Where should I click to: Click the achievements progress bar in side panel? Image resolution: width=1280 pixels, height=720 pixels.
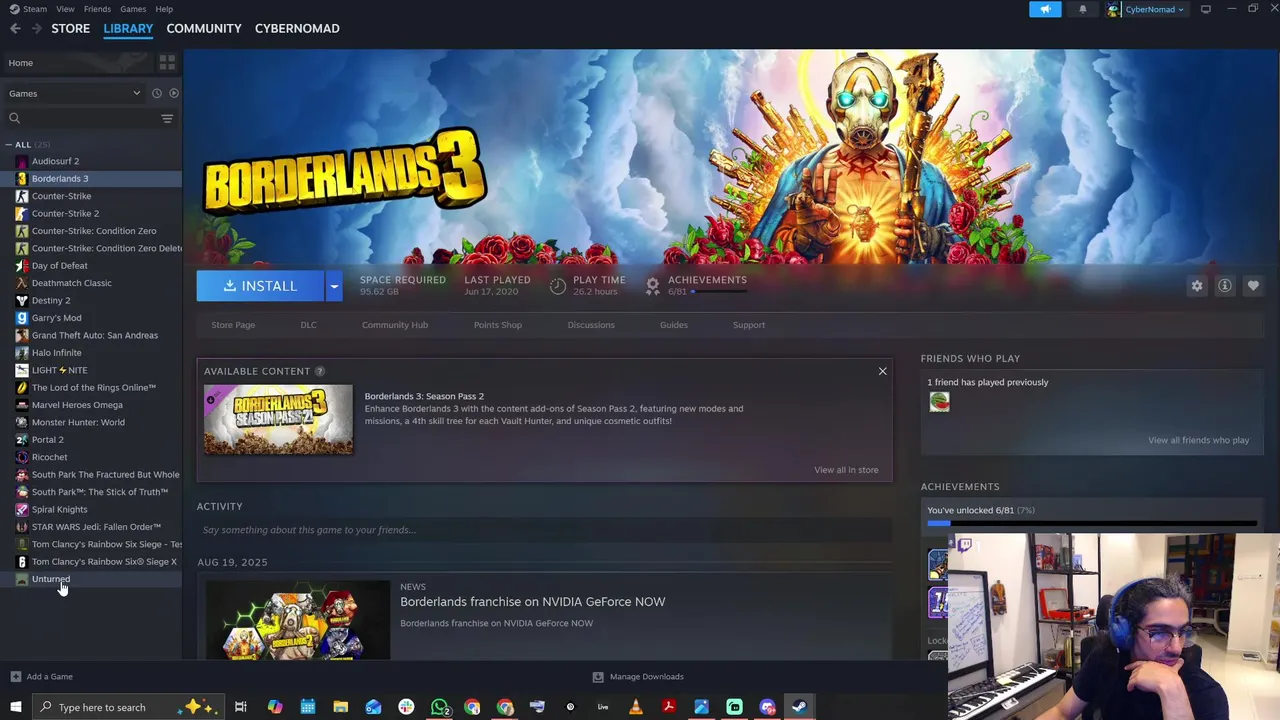coord(1091,523)
